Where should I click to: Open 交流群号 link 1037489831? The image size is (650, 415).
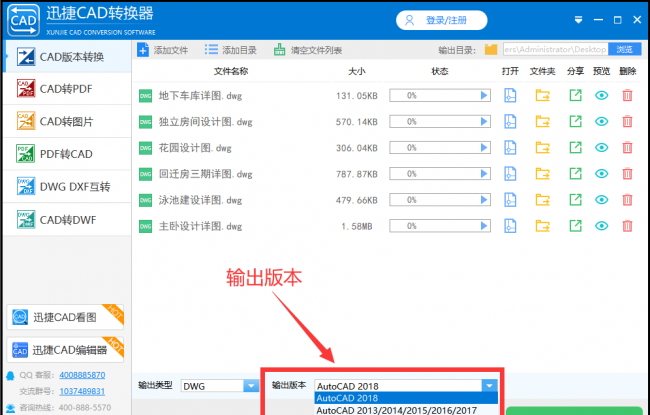pos(82,391)
